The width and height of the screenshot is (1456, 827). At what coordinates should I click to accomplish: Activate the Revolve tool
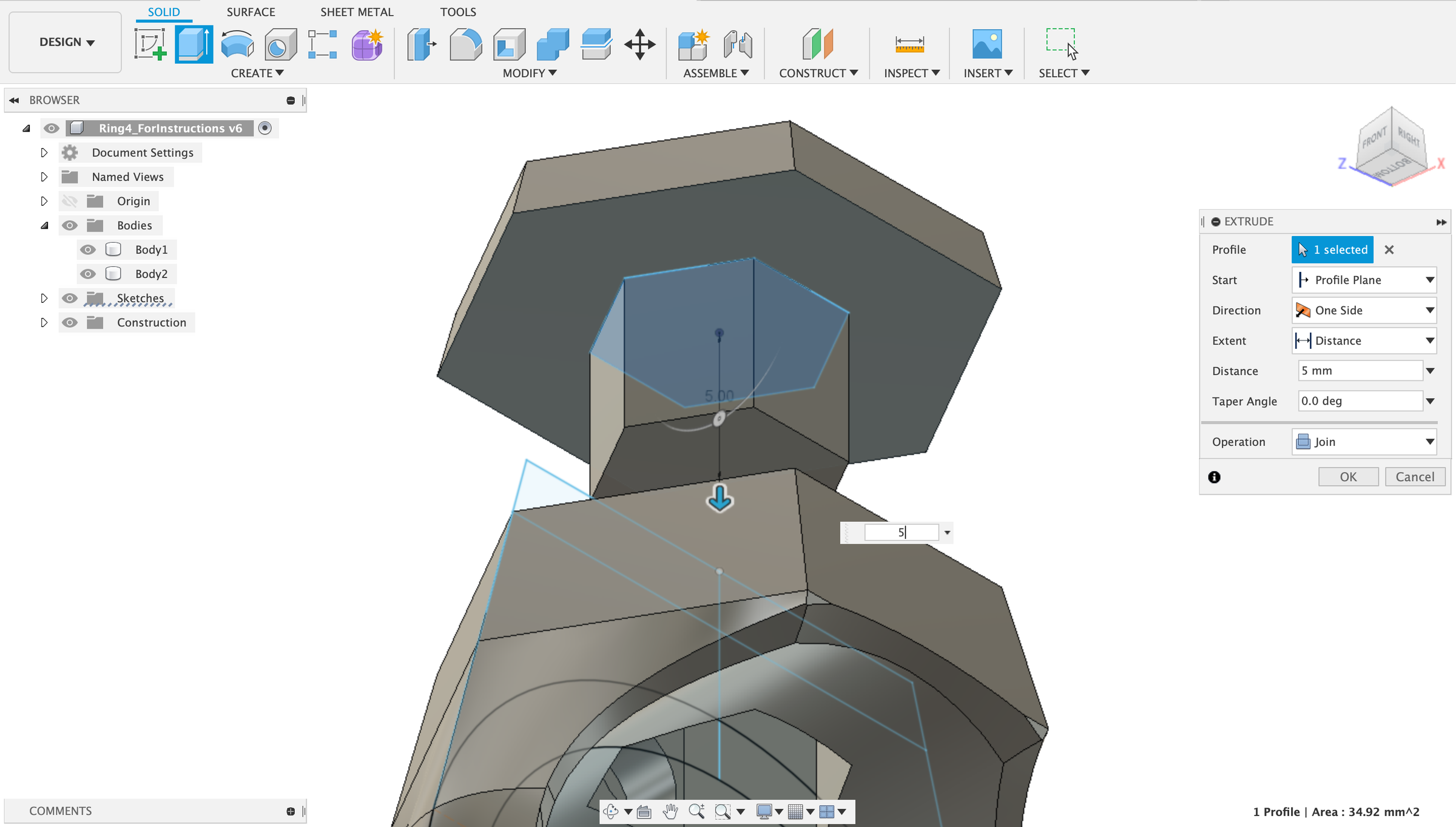tap(237, 43)
